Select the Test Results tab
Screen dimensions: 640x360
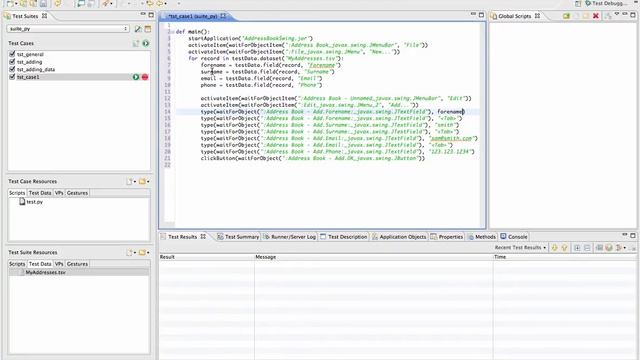(182, 237)
